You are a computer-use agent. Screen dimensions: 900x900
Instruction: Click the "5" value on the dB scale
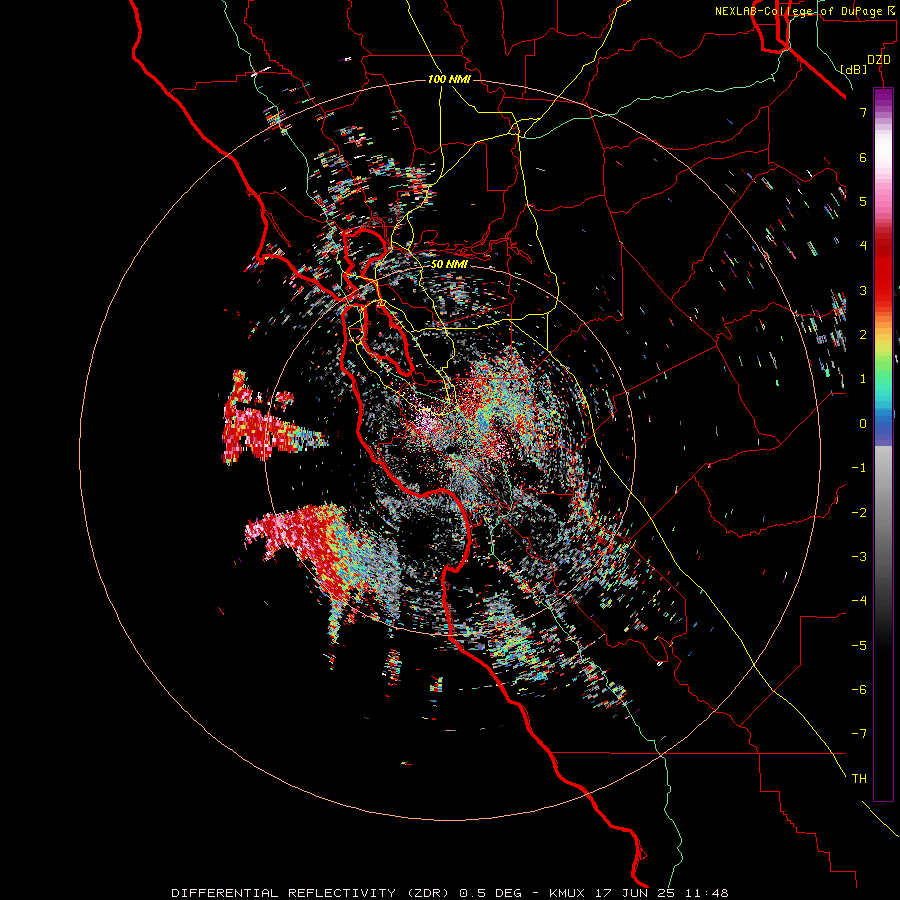click(863, 201)
